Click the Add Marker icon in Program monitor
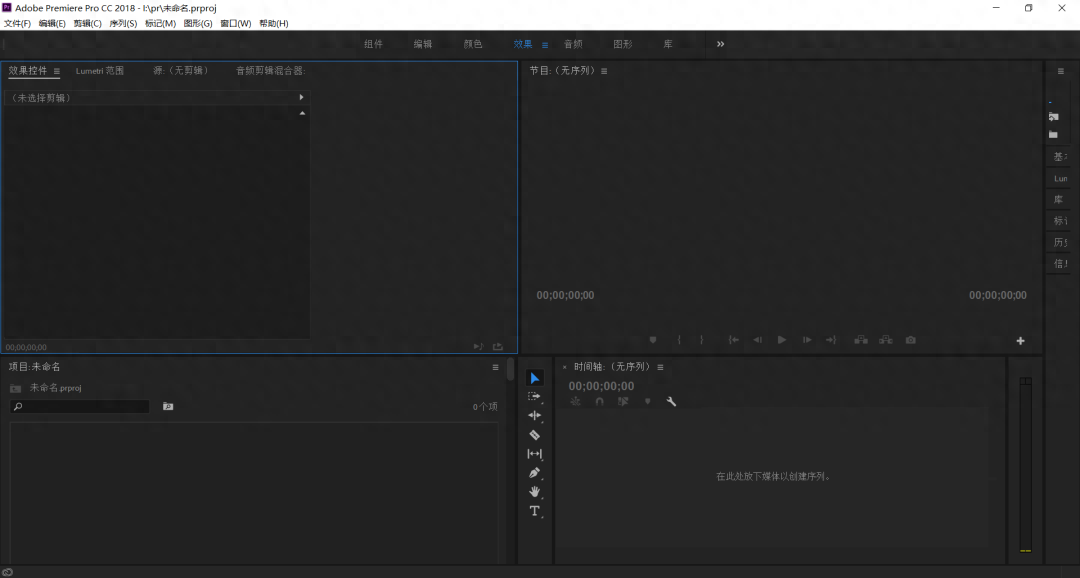The height and width of the screenshot is (578, 1080). click(x=653, y=340)
